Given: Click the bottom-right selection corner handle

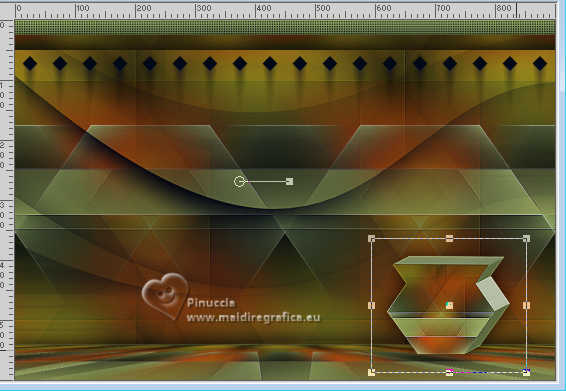Looking at the screenshot, I should [x=526, y=372].
